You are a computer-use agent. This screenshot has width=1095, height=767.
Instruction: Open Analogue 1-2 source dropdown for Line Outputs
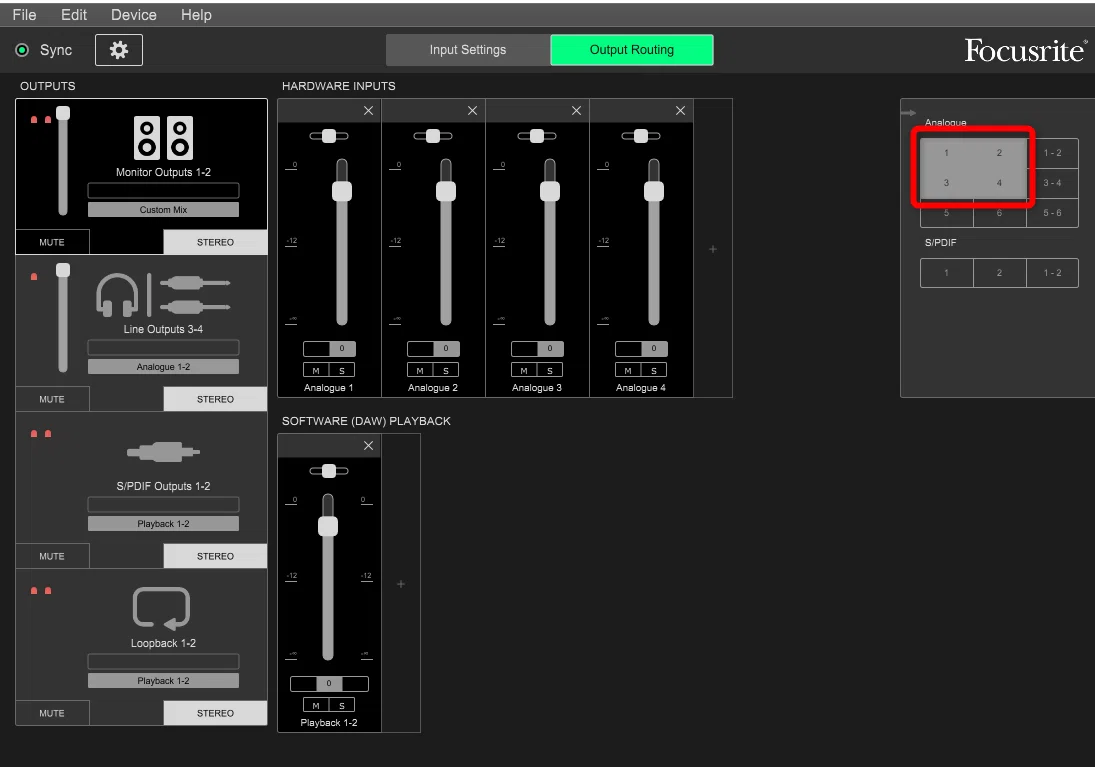click(163, 367)
